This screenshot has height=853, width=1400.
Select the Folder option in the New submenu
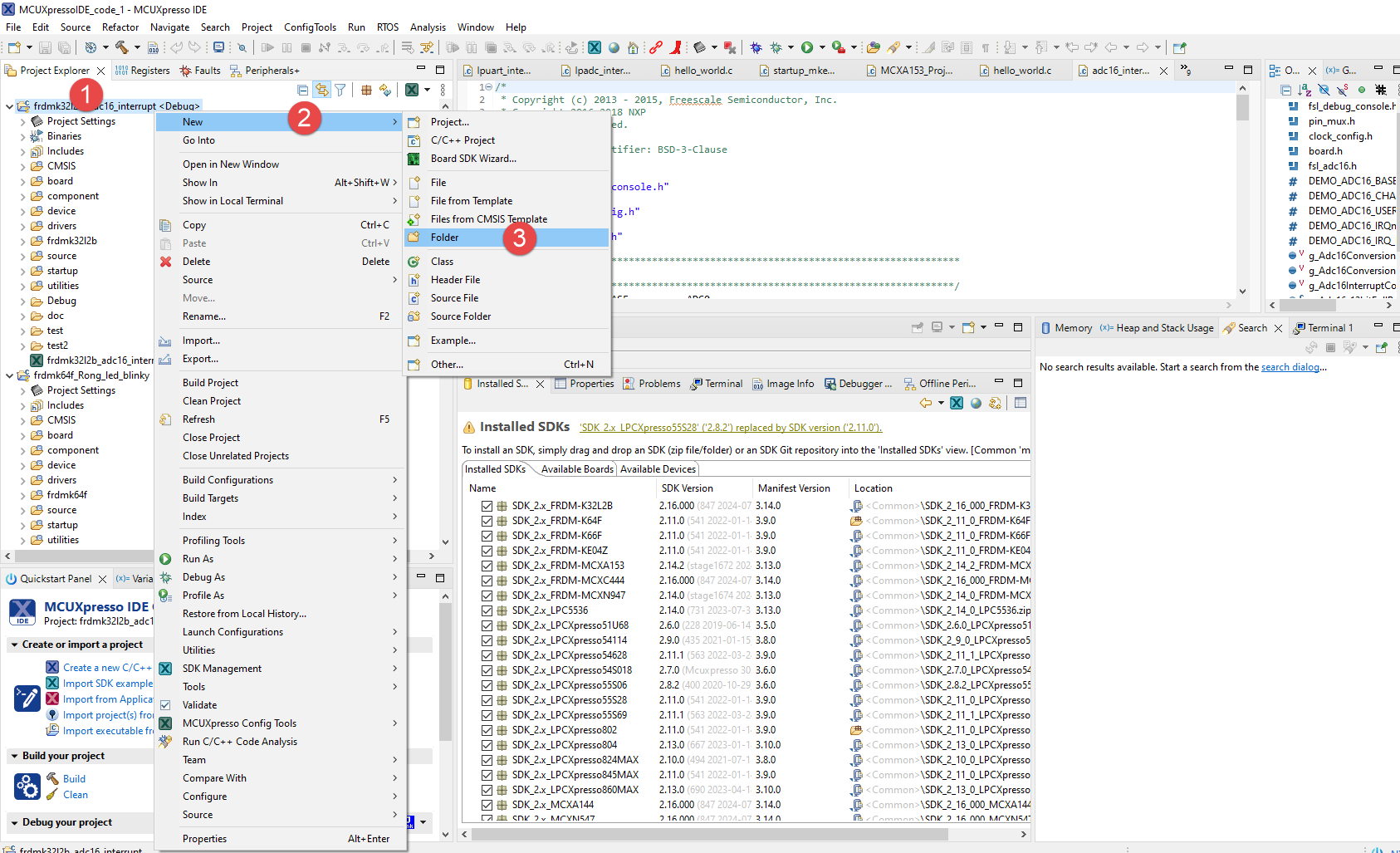coord(445,237)
